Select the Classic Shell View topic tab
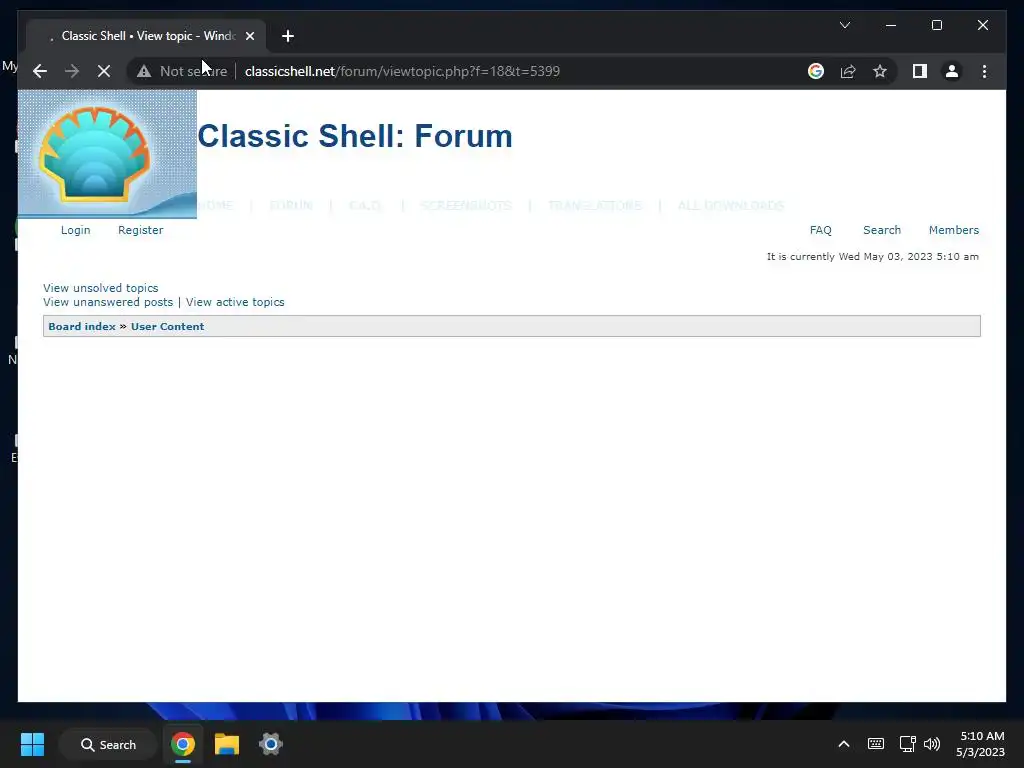This screenshot has height=768, width=1024. coord(146,36)
